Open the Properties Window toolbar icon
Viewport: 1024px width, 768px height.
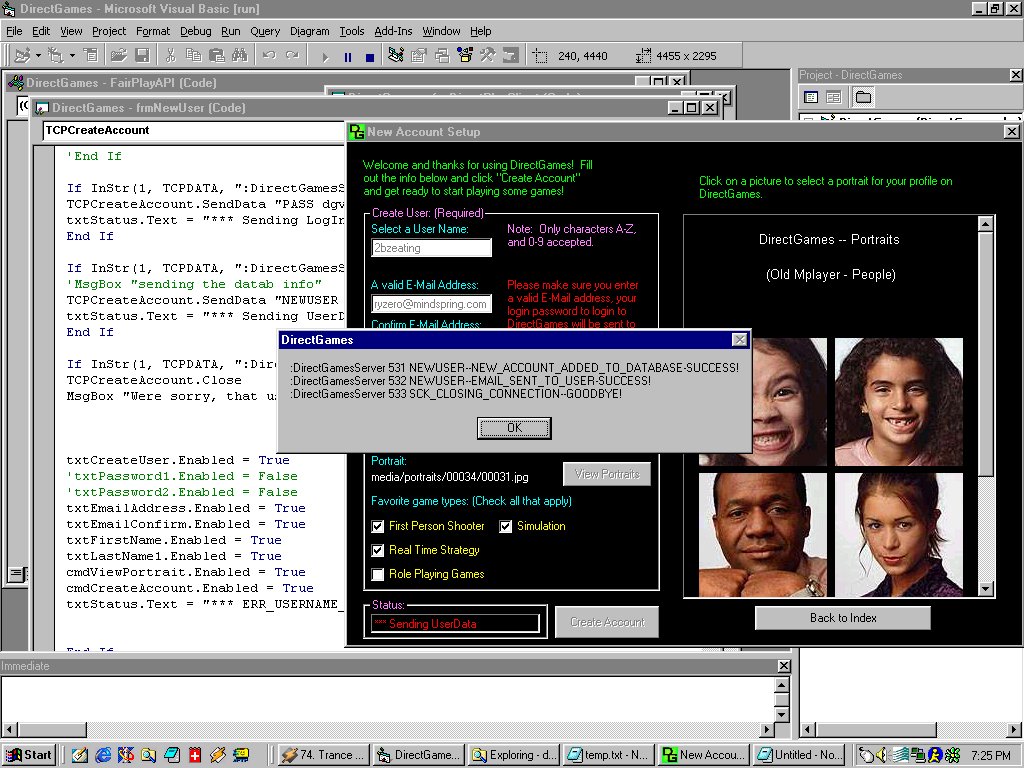419,56
